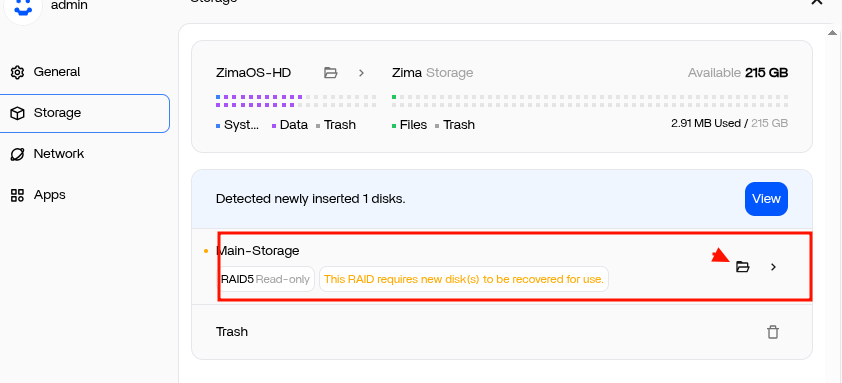
Task: Go to the Apps settings section
Action: pyautogui.click(x=85, y=195)
